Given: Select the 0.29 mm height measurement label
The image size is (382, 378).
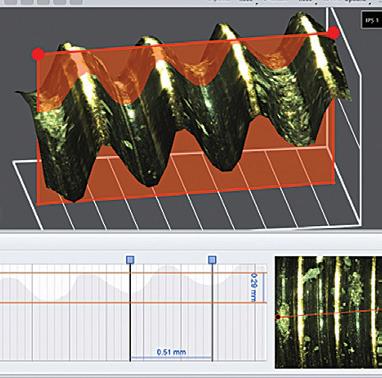Looking at the screenshot, I should (x=254, y=287).
